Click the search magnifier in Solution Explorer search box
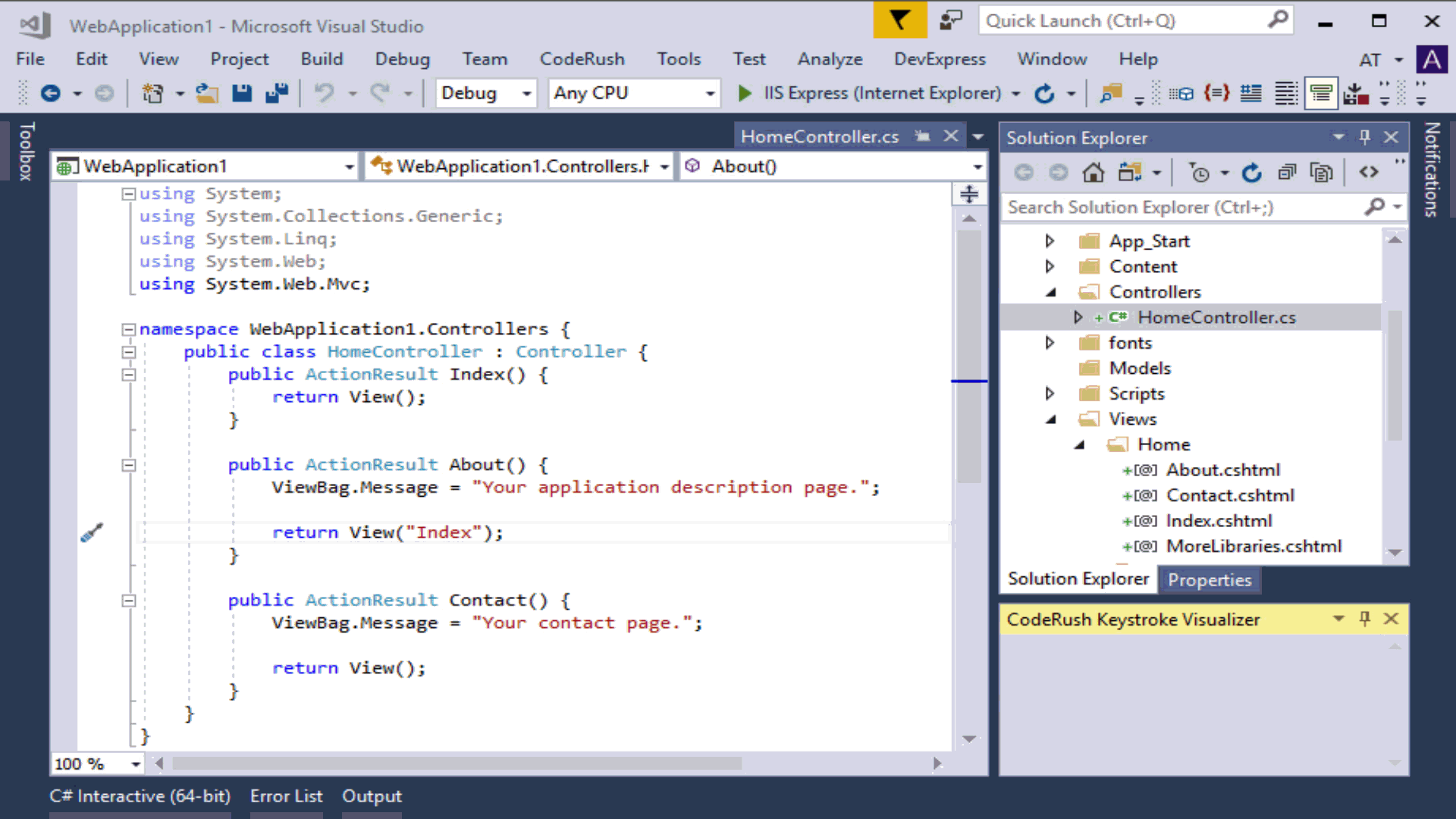The height and width of the screenshot is (819, 1456). coord(1374,207)
